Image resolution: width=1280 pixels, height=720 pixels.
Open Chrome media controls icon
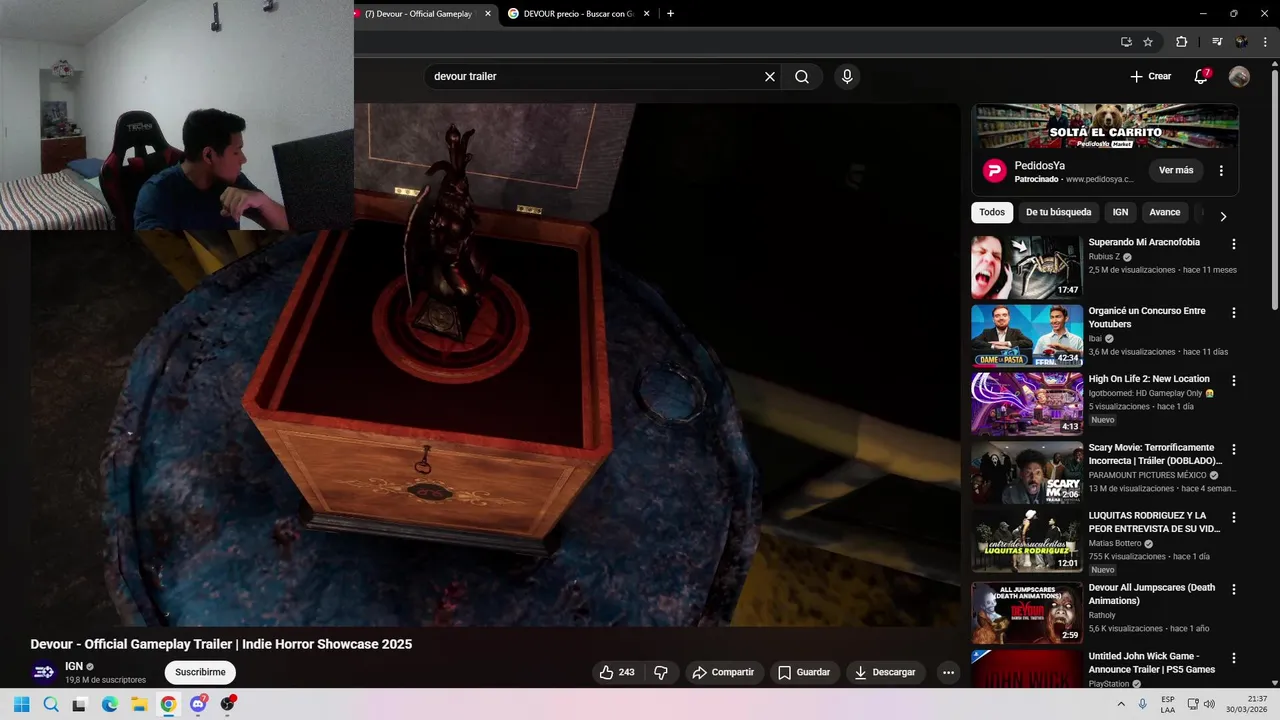[x=1216, y=42]
